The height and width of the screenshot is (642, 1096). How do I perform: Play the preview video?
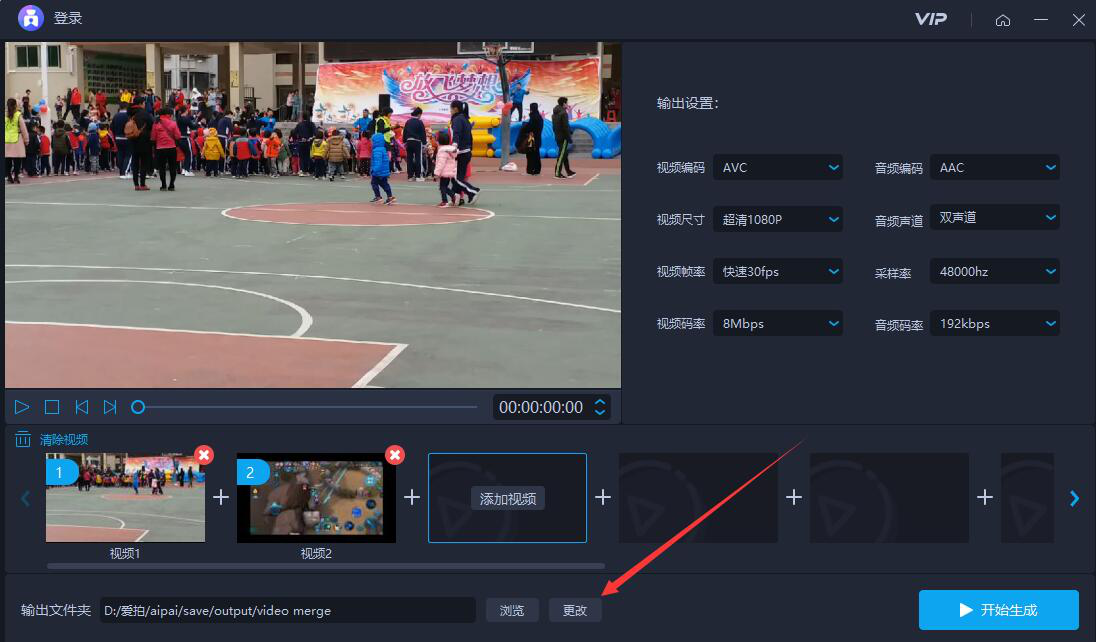coord(22,407)
